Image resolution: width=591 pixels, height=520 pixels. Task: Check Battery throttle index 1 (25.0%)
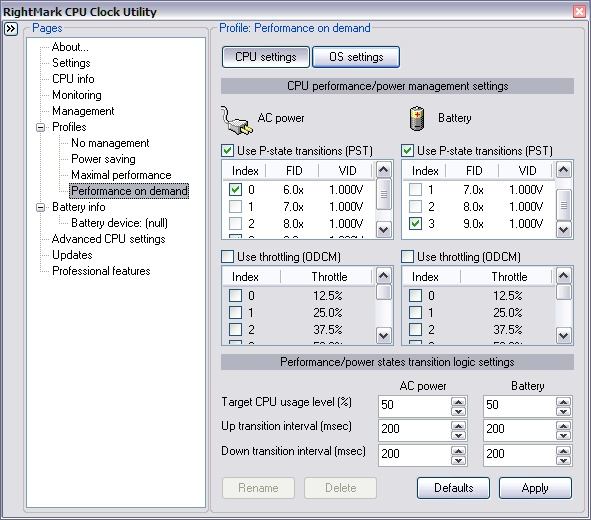pyautogui.click(x=415, y=312)
